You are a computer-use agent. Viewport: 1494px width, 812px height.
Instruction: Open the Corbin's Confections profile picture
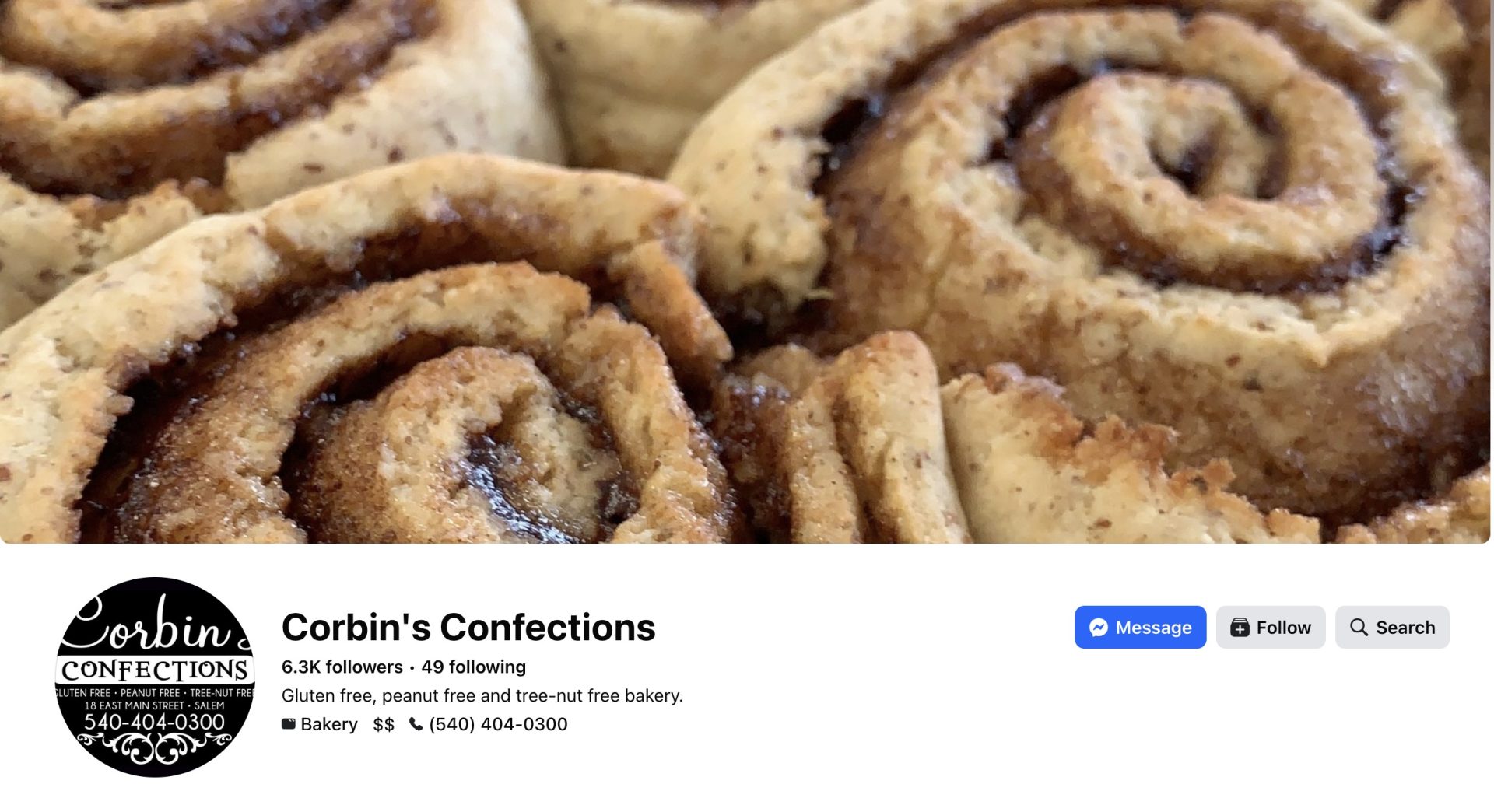pos(155,677)
